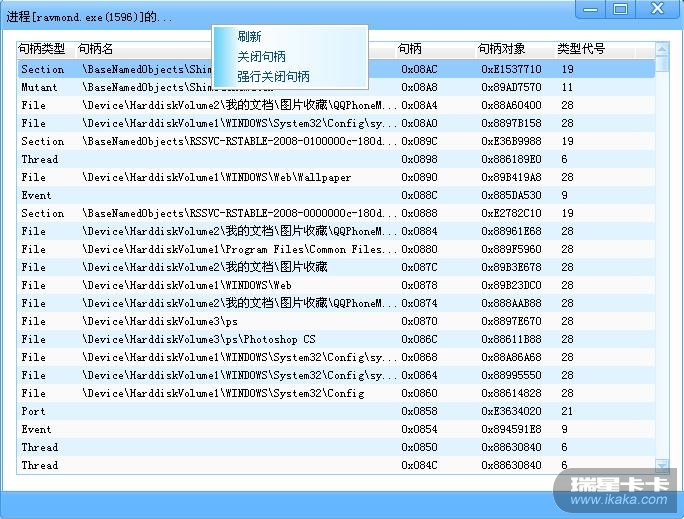The image size is (684, 519).
Task: Select the Section row with handle 0x089C
Action: pyautogui.click(x=336, y=141)
